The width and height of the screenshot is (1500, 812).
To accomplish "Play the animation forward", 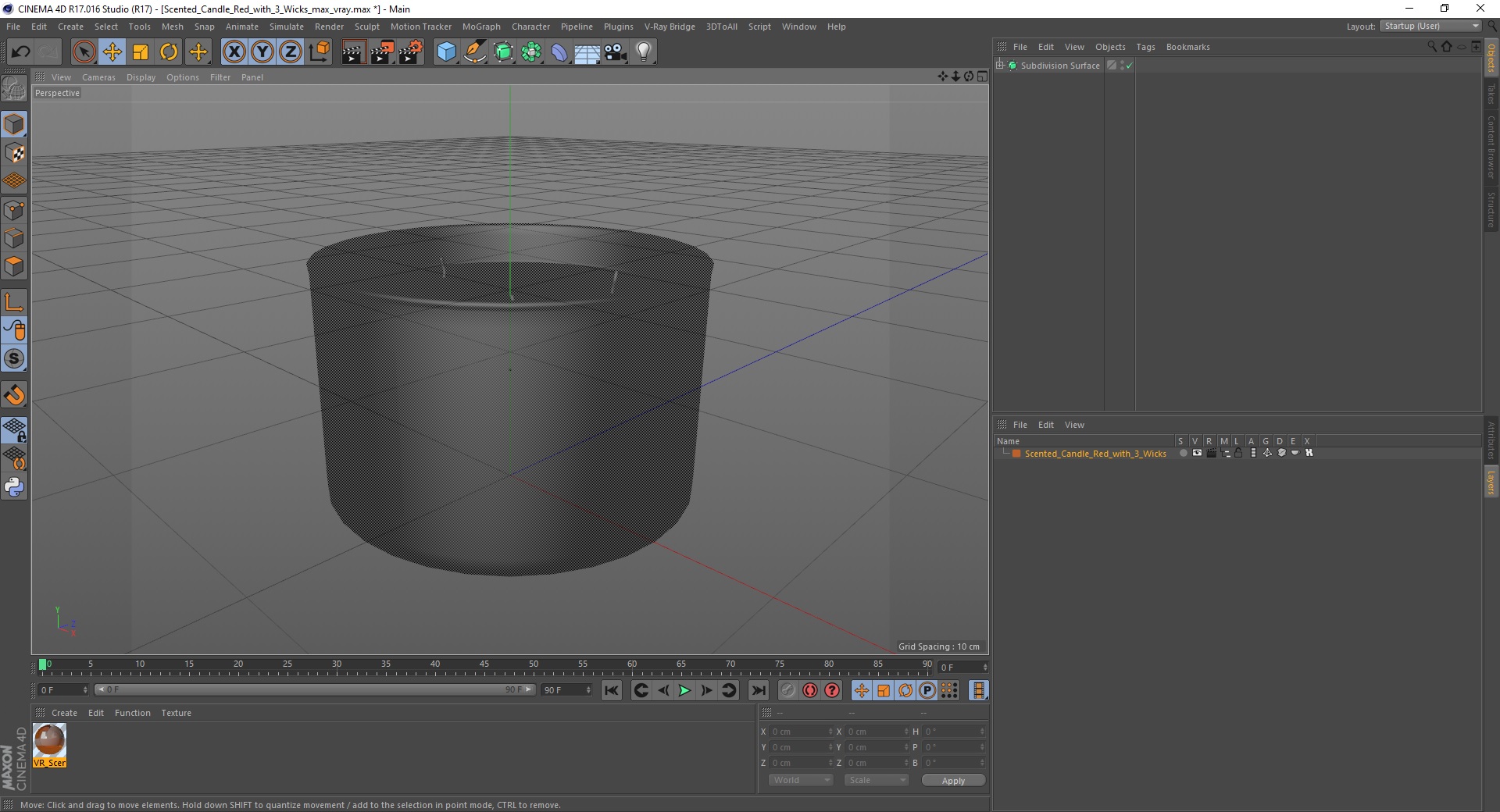I will point(684,690).
